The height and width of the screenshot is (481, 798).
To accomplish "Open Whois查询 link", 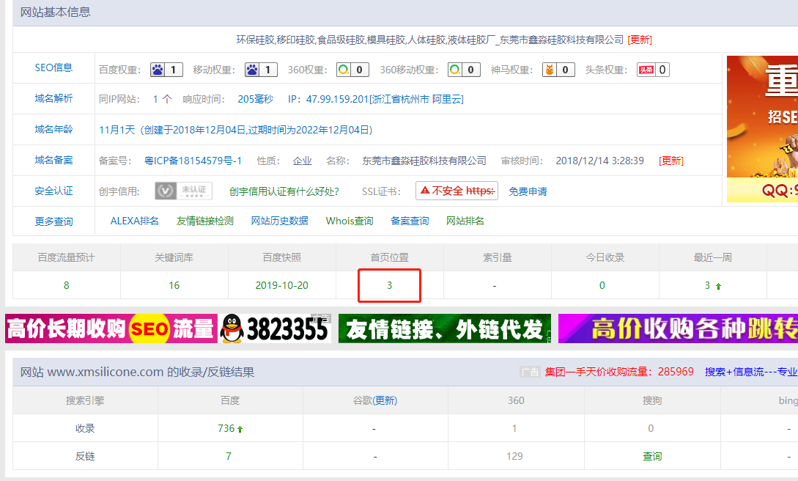I will (x=350, y=221).
